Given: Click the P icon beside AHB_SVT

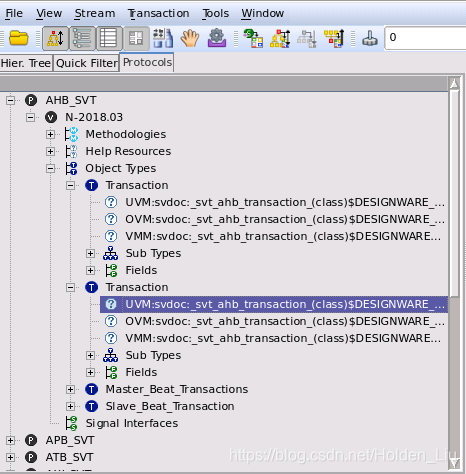Looking at the screenshot, I should tap(31, 100).
